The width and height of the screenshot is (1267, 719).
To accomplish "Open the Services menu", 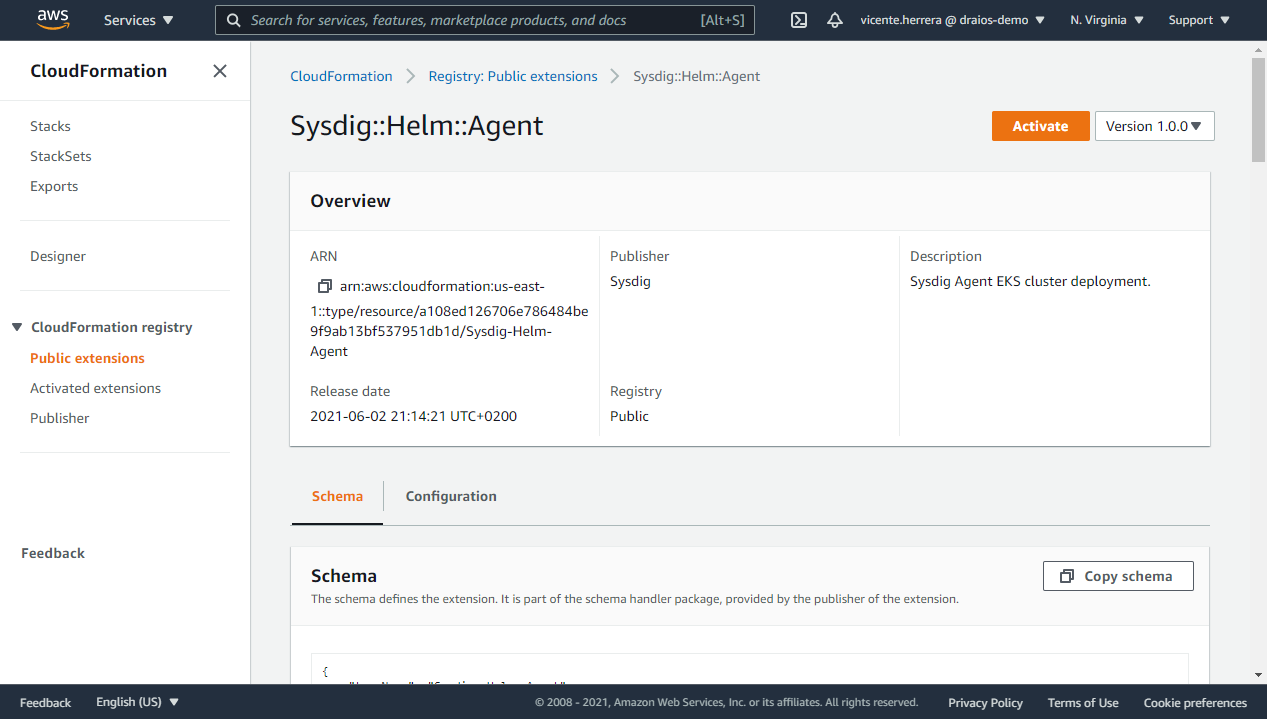I will coord(137,19).
